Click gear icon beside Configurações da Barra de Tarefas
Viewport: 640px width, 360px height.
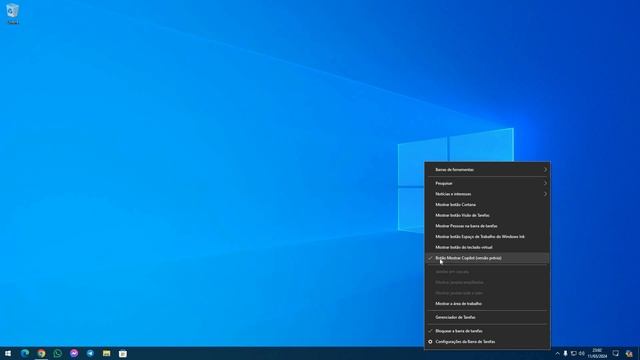[x=430, y=342]
